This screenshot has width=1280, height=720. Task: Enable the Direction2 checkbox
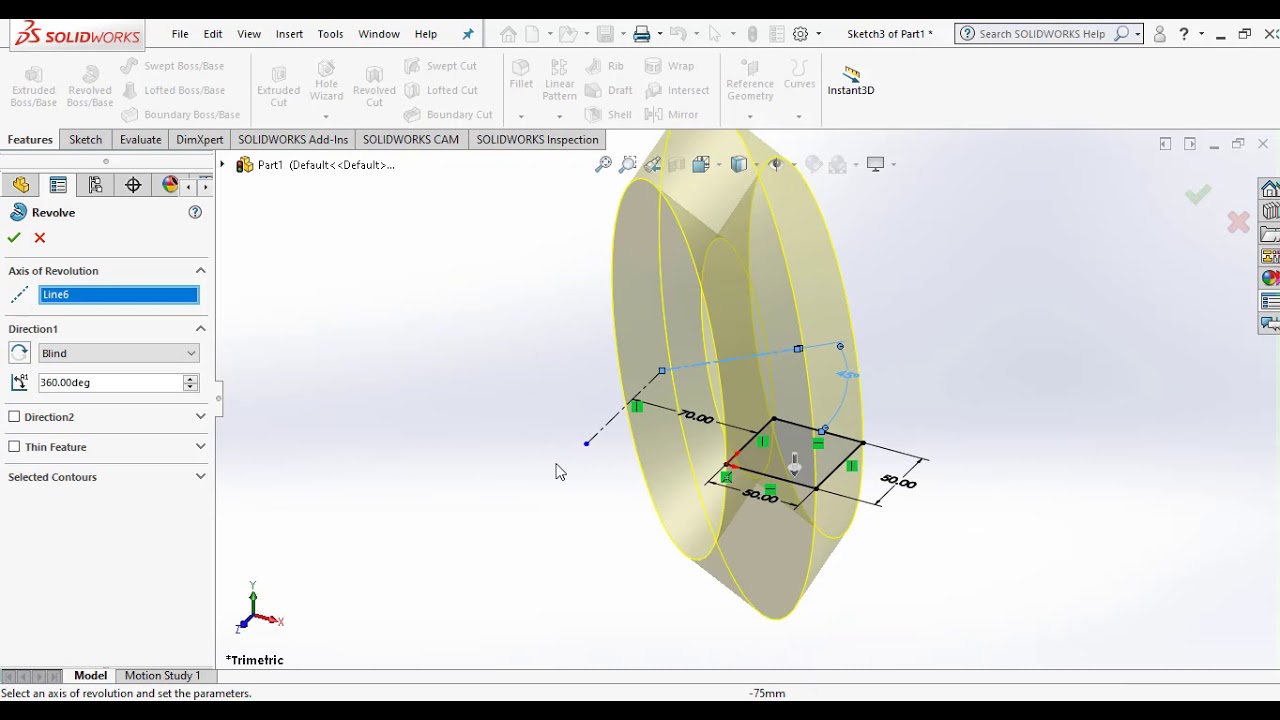point(14,417)
